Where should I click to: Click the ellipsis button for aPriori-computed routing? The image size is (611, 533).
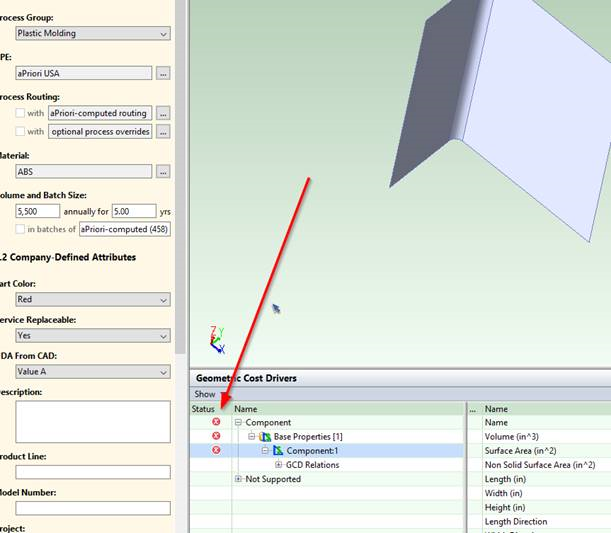coord(163,113)
